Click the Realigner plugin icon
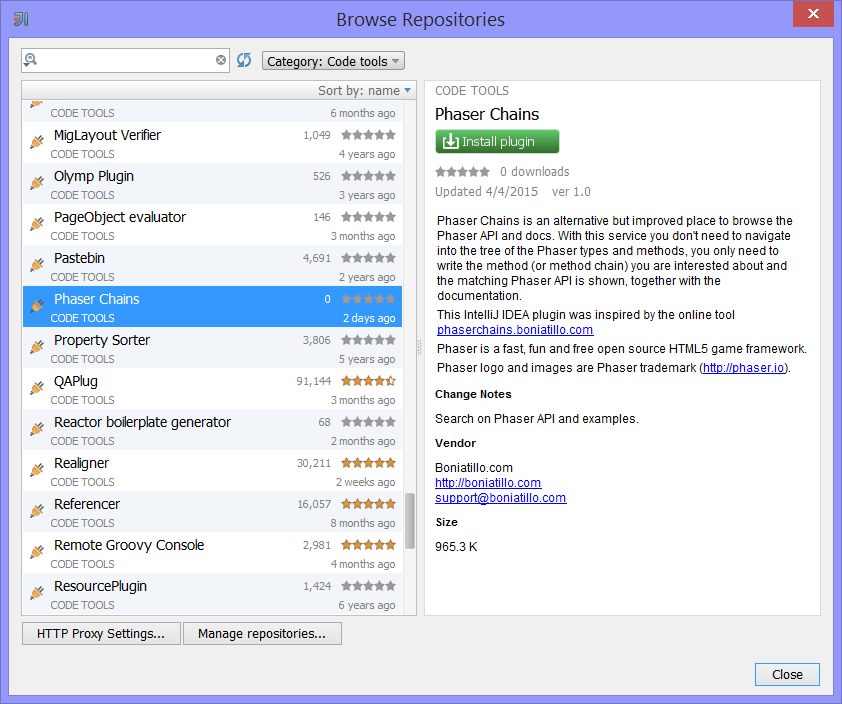The height and width of the screenshot is (704, 842). click(x=37, y=469)
